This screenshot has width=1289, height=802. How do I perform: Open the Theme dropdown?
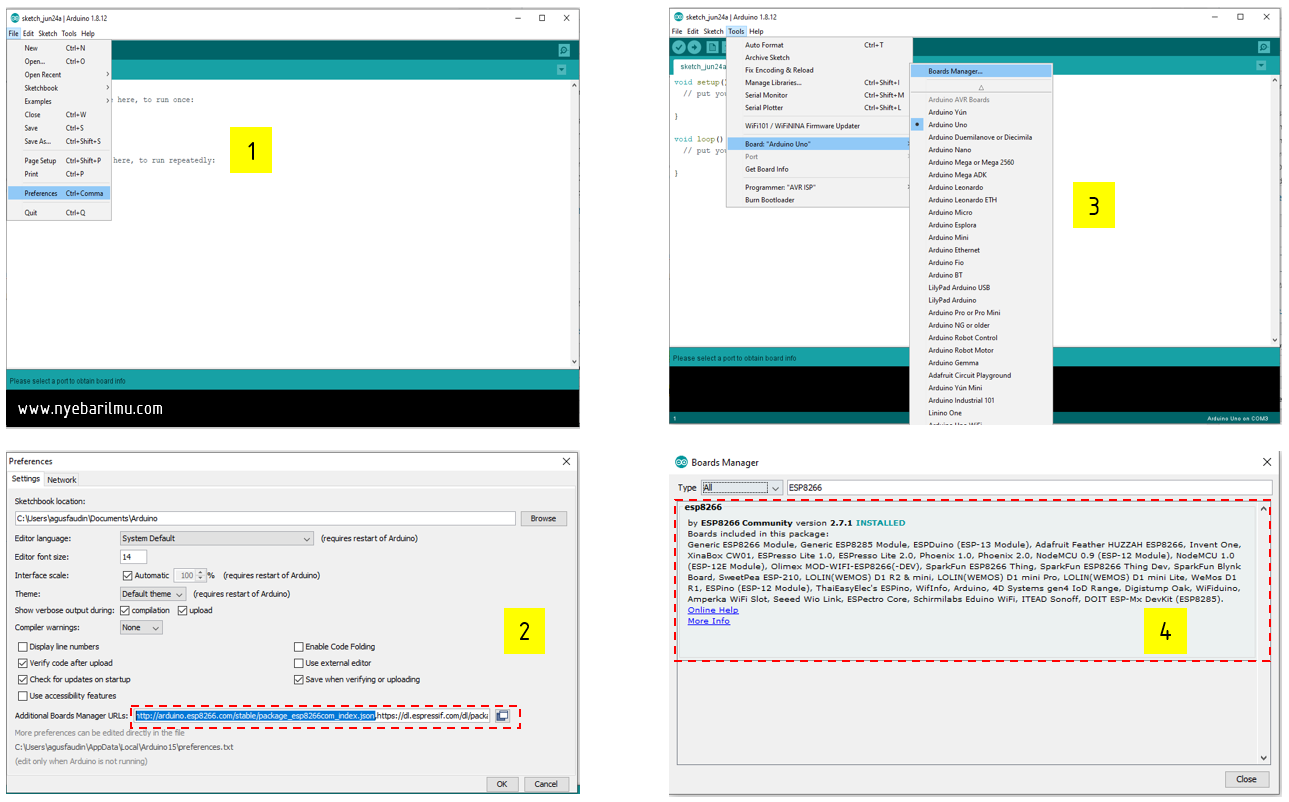pyautogui.click(x=152, y=594)
